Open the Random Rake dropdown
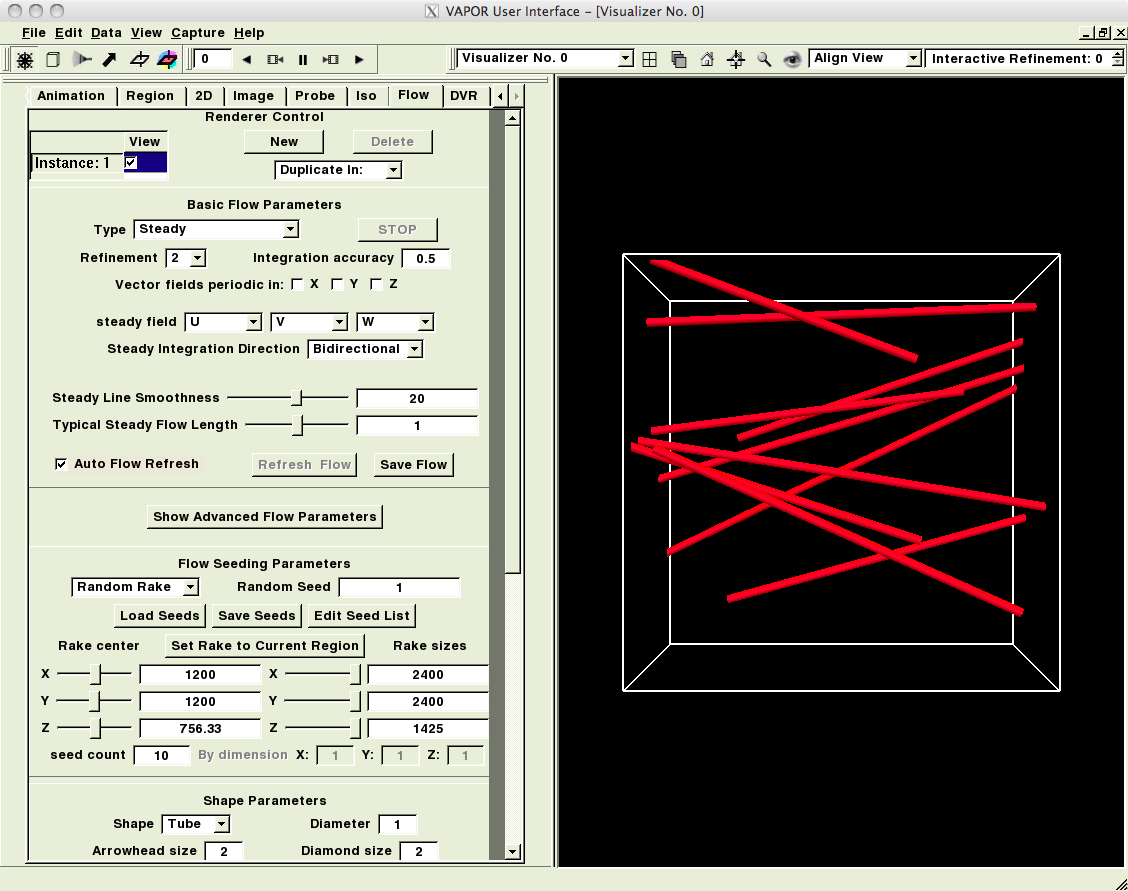The image size is (1128, 891). point(135,588)
